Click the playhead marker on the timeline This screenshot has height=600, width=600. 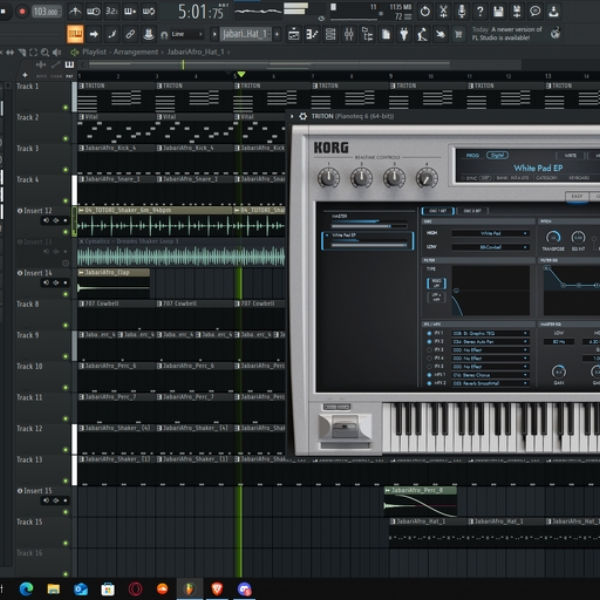tap(241, 74)
